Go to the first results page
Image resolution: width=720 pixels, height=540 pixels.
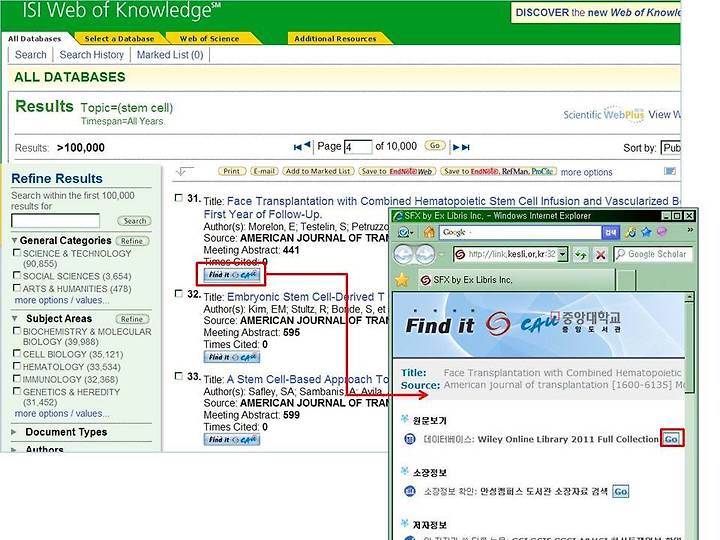pyautogui.click(x=297, y=147)
